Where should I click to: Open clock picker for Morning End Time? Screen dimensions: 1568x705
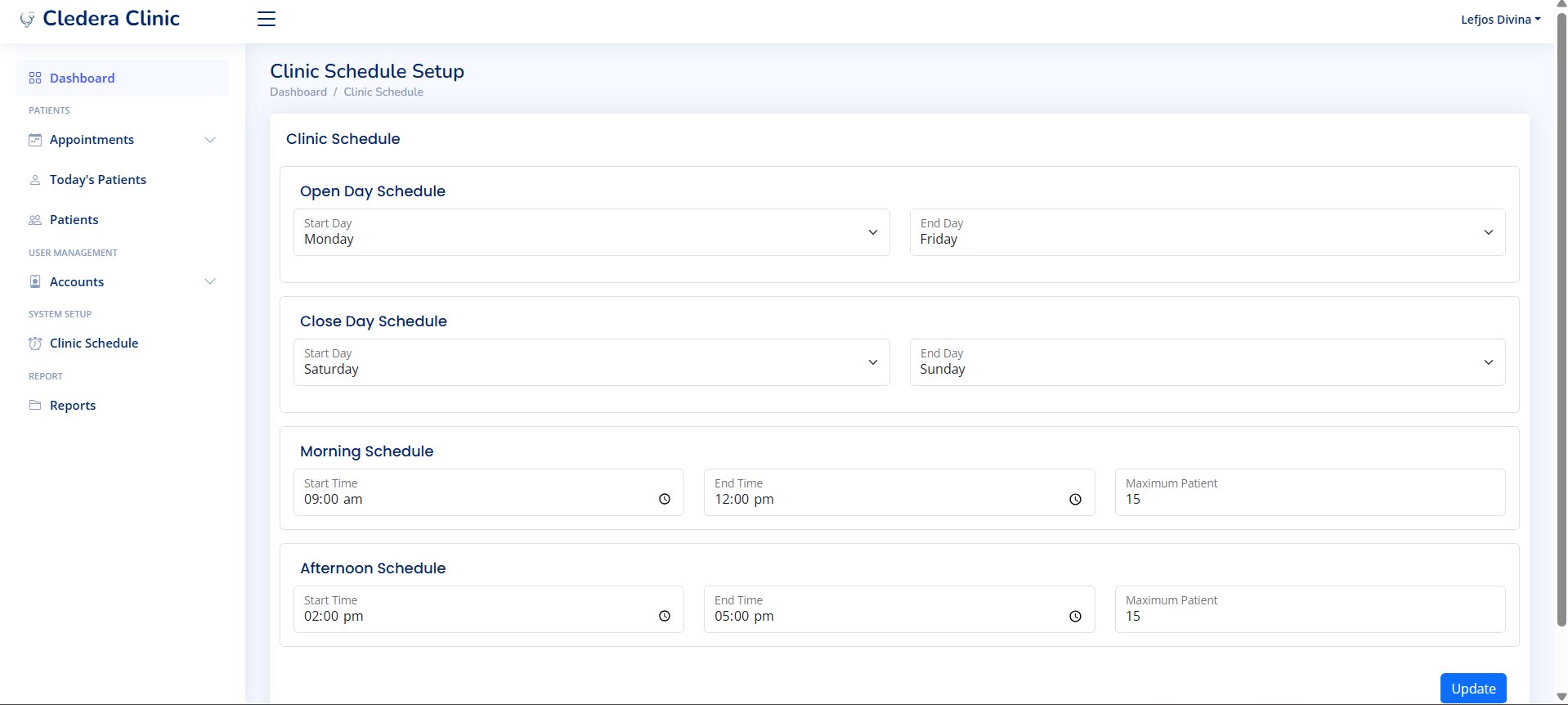pyautogui.click(x=1075, y=499)
